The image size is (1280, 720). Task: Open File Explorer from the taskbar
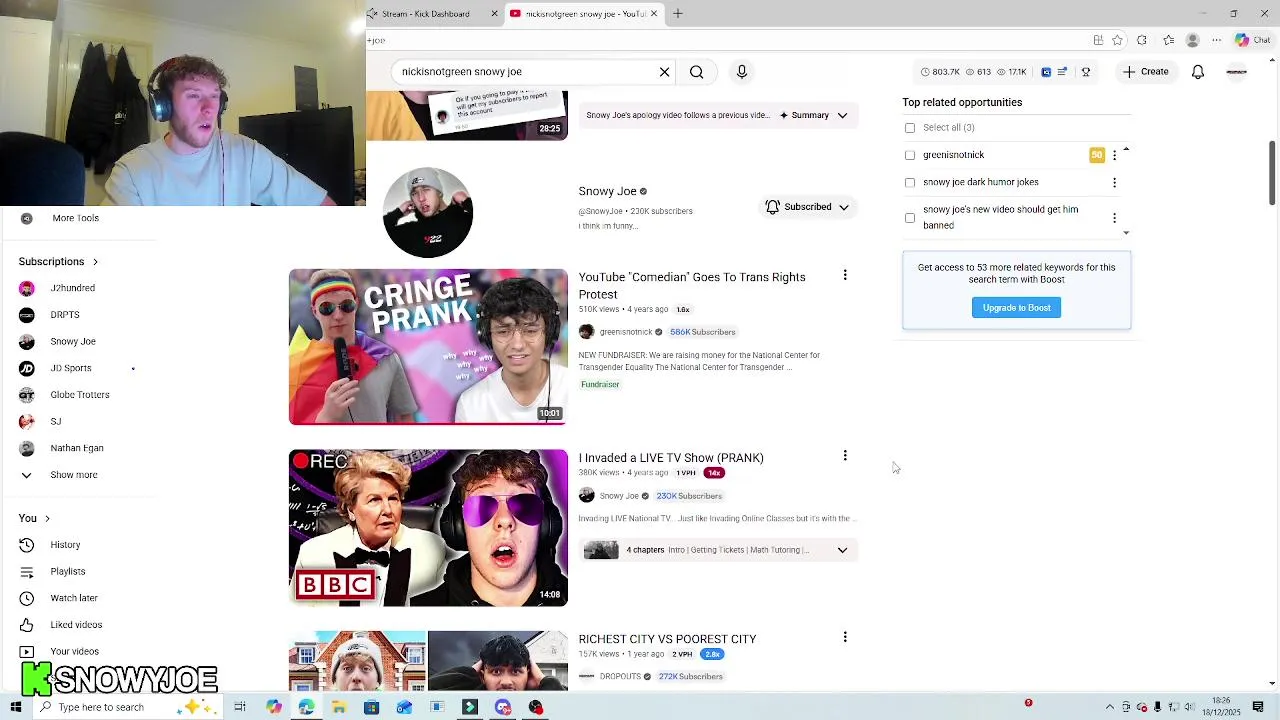339,707
